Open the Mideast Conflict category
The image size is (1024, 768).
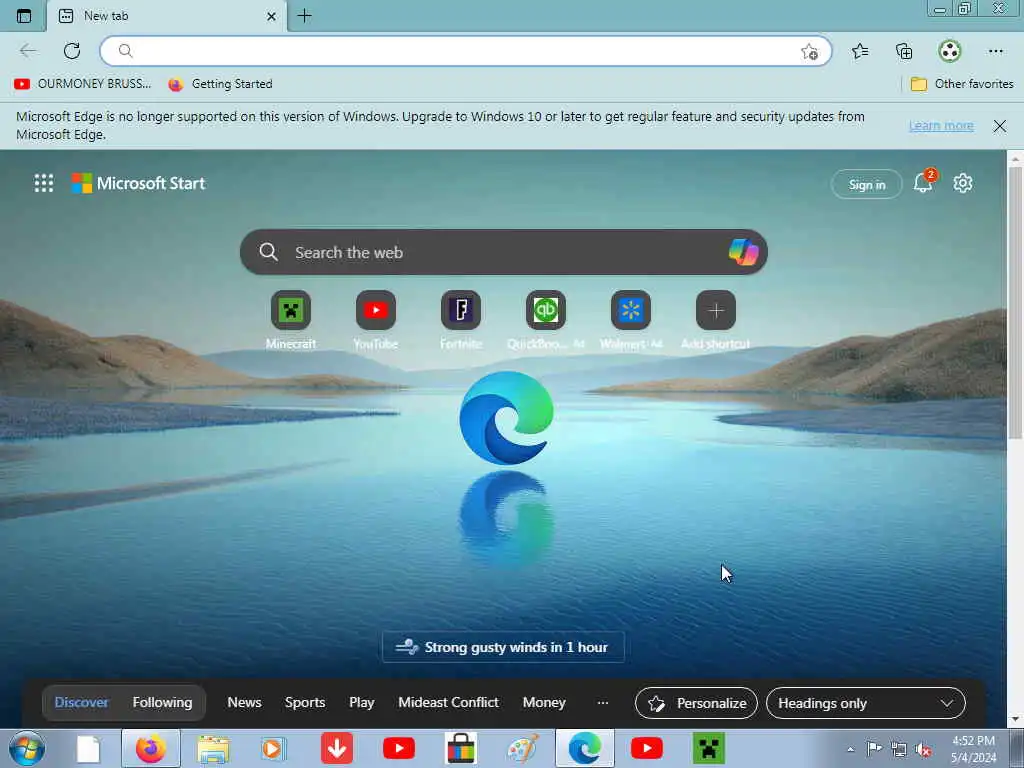[449, 703]
